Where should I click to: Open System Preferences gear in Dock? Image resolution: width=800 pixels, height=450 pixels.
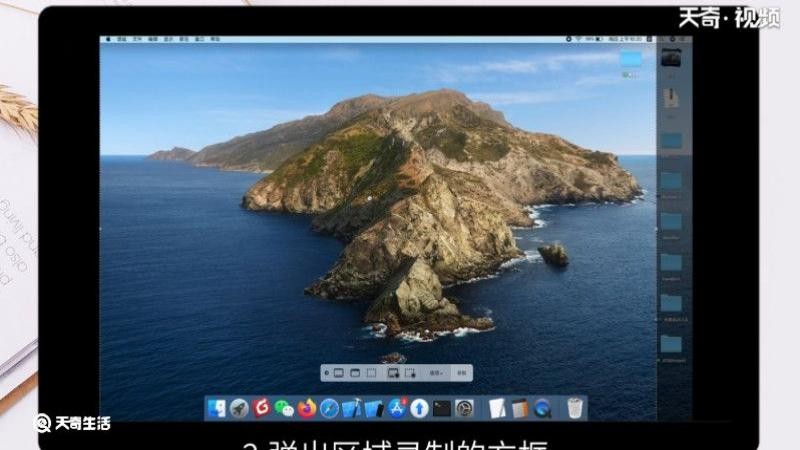(464, 409)
